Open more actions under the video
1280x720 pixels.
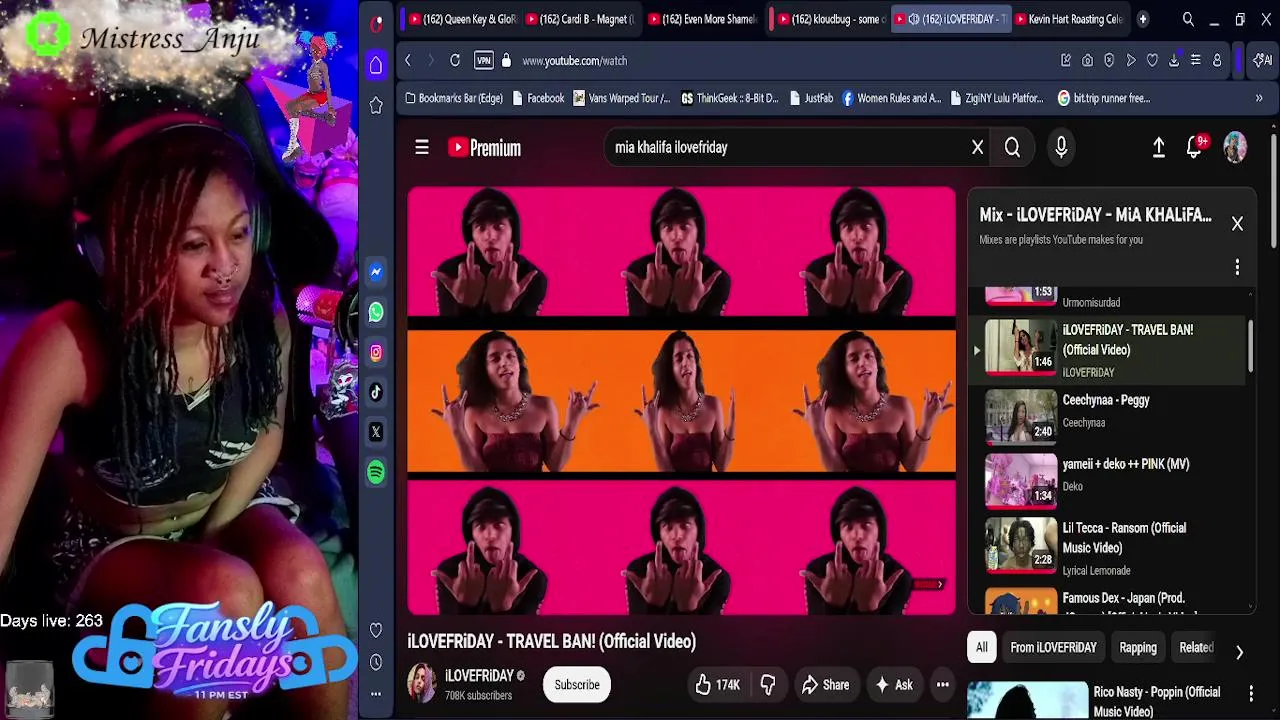942,685
